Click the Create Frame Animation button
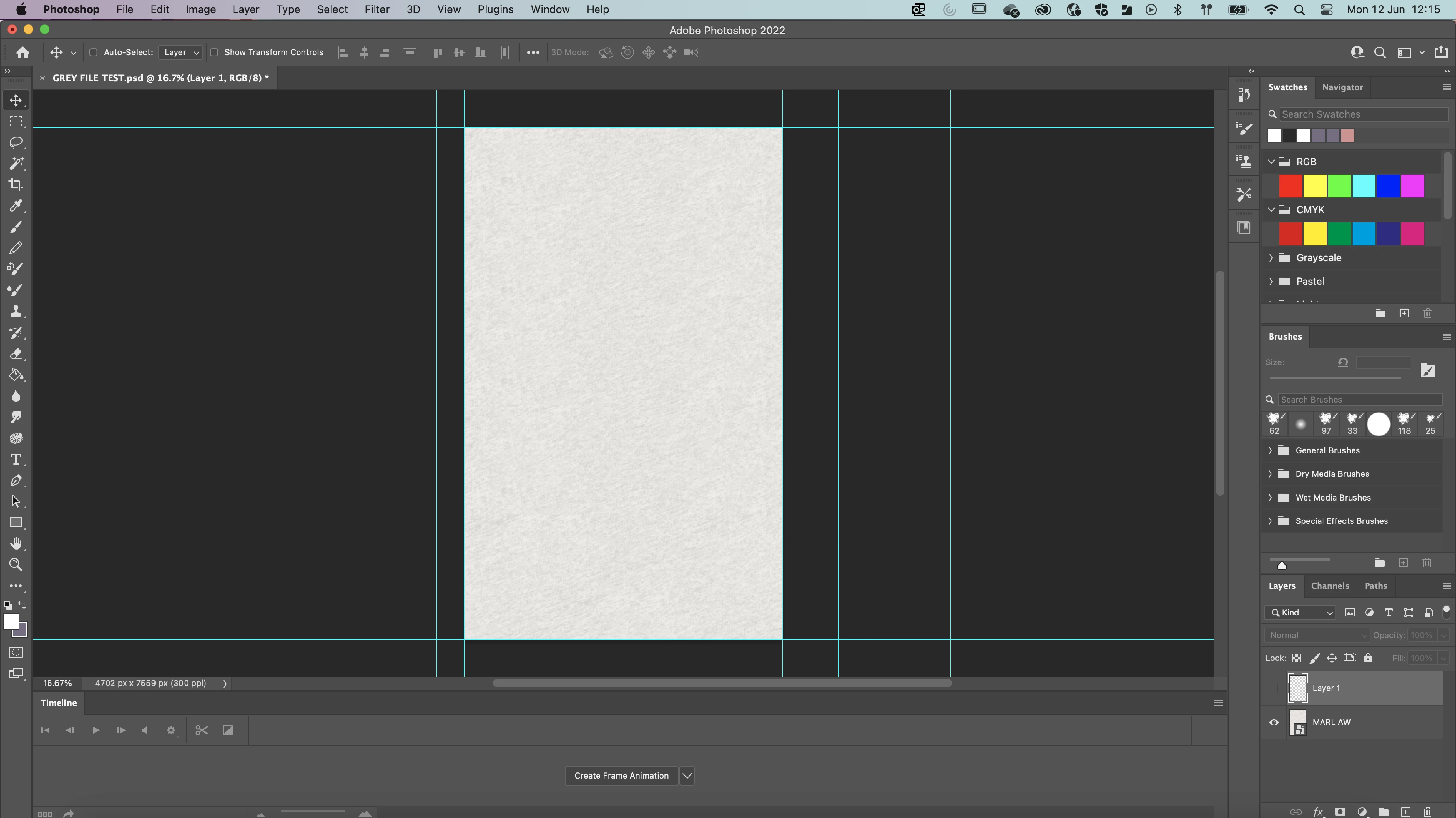The height and width of the screenshot is (818, 1456). (621, 776)
